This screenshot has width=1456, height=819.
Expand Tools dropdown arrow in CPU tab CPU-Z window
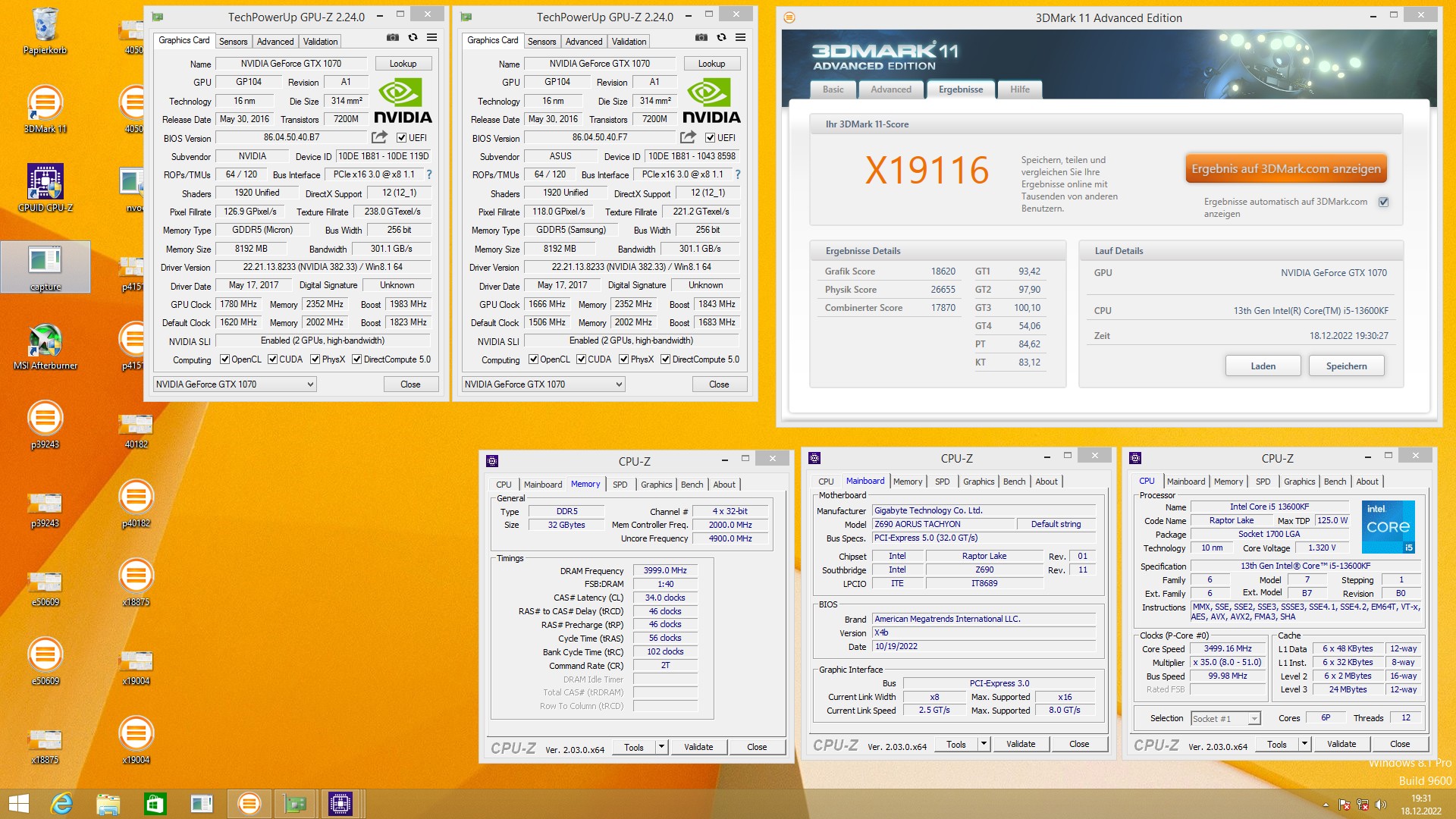coord(1304,744)
